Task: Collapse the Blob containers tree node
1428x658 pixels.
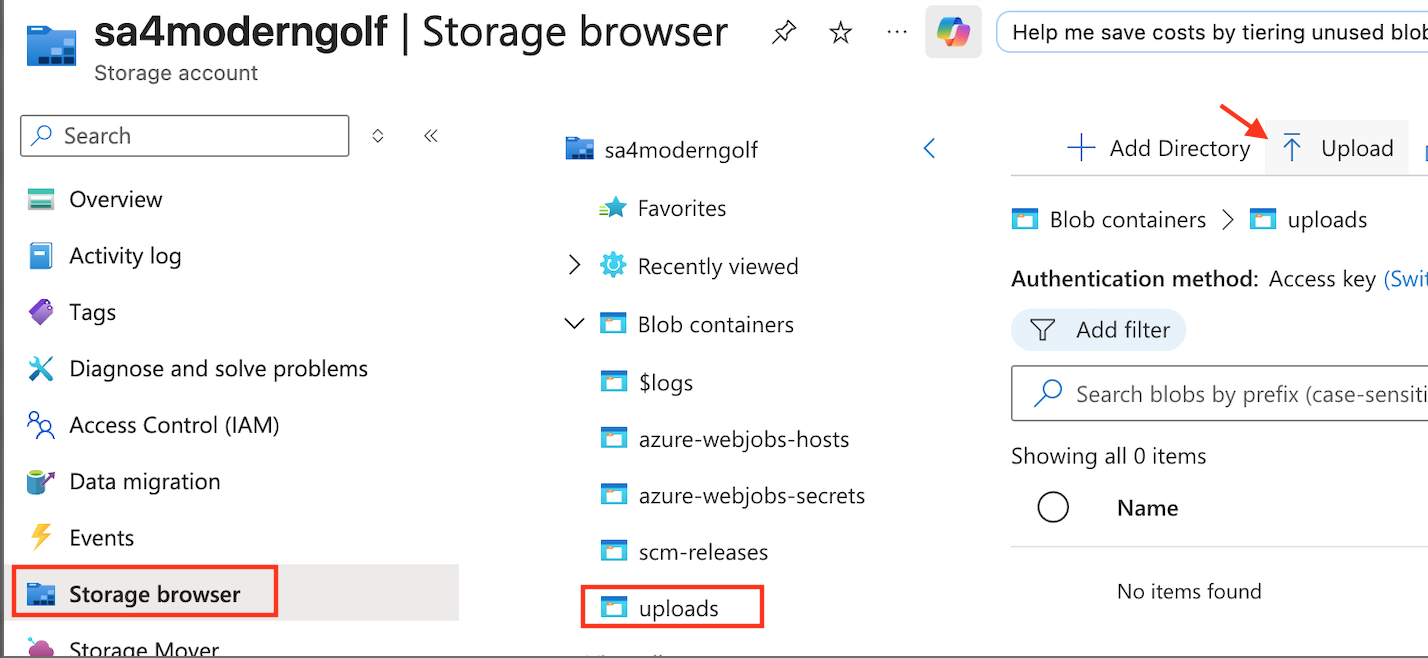Action: 574,324
